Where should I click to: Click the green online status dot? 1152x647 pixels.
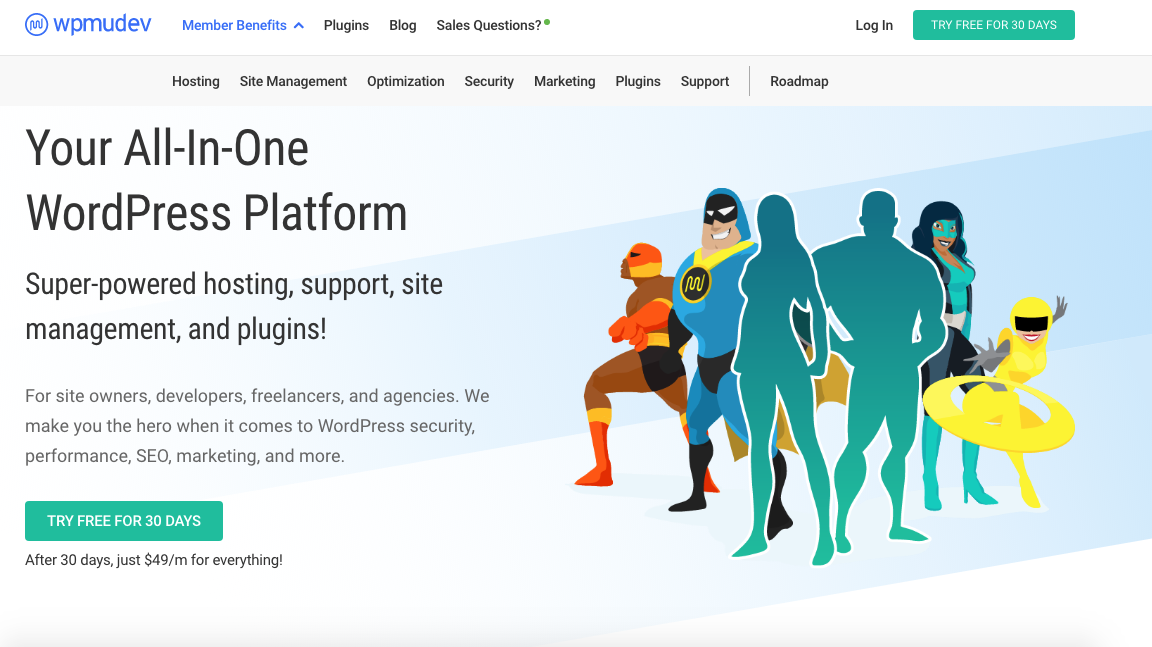click(547, 21)
